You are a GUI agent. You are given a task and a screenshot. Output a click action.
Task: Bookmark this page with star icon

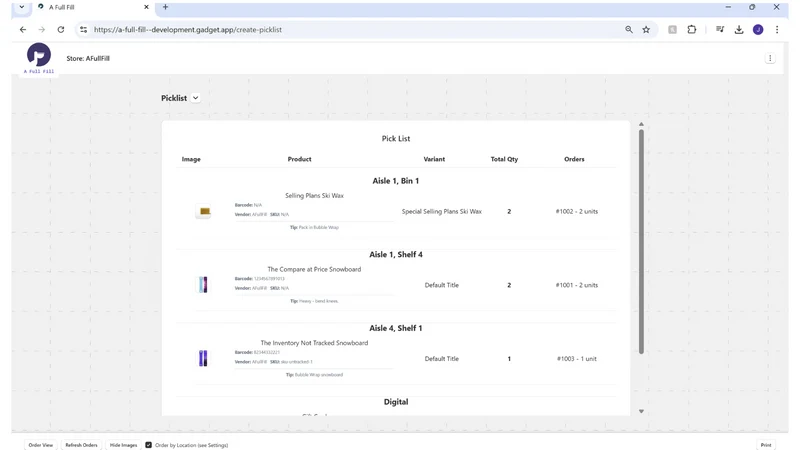[646, 30]
